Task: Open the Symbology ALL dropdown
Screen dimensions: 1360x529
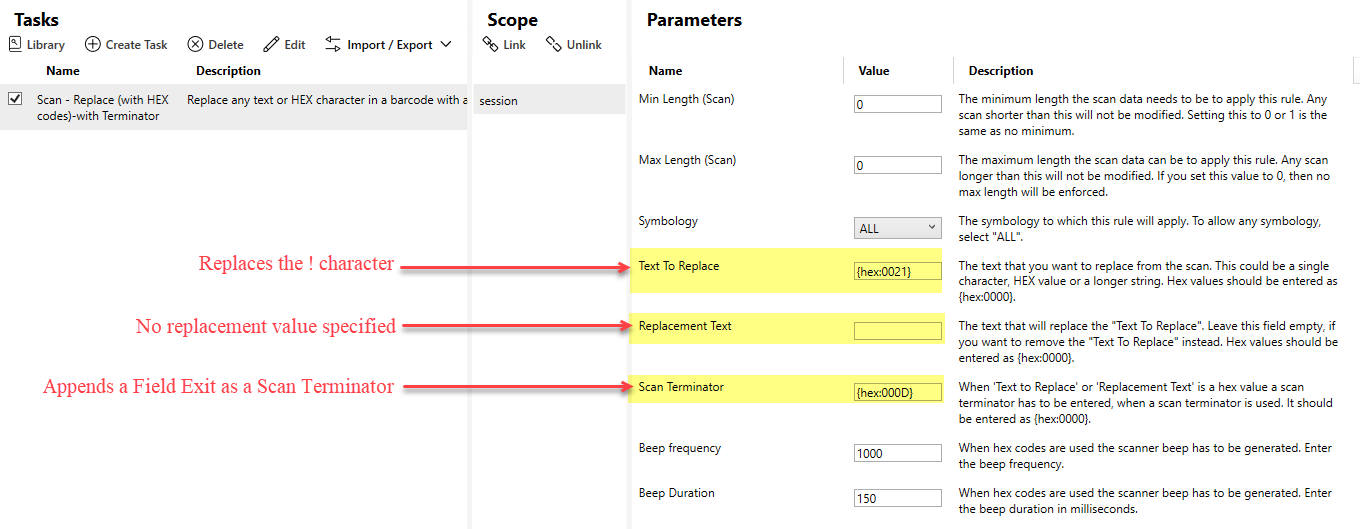Action: point(897,228)
